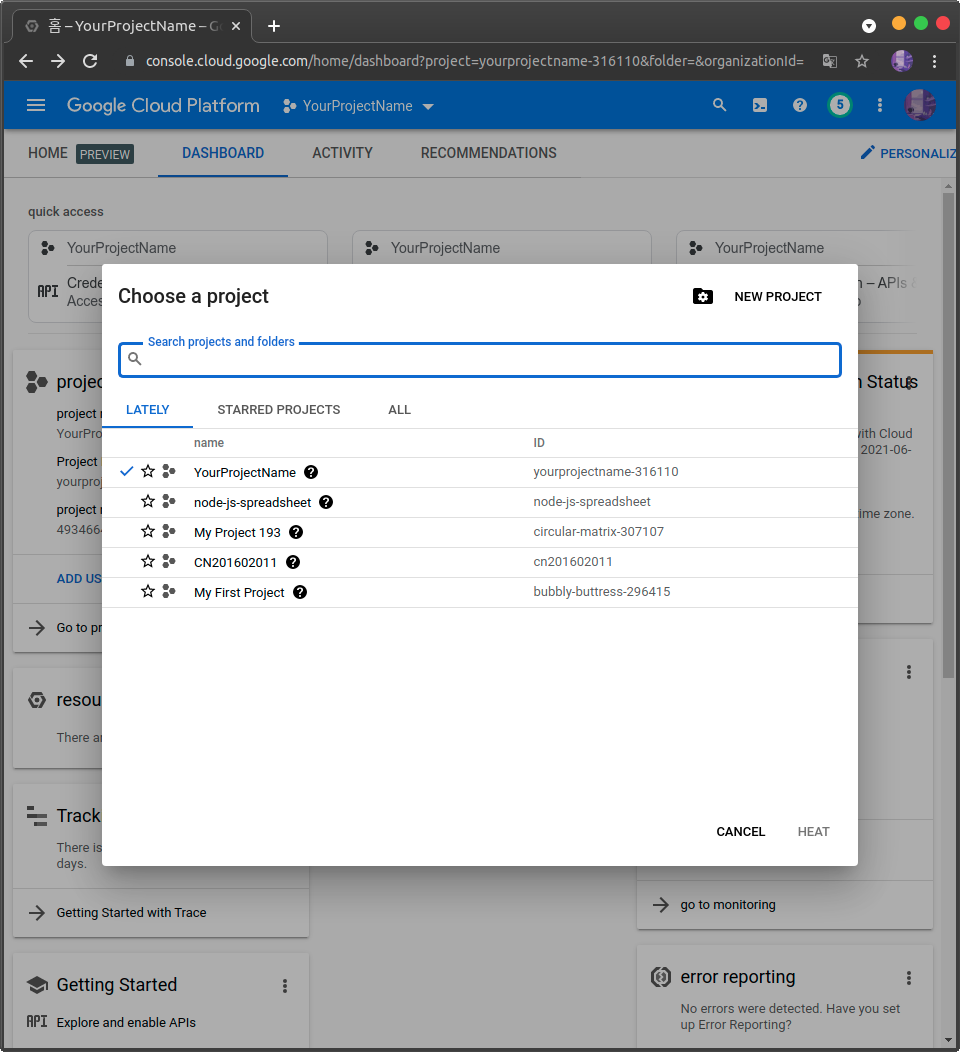Image resolution: width=960 pixels, height=1052 pixels.
Task: Star the YourProjectName project
Action: coord(148,472)
